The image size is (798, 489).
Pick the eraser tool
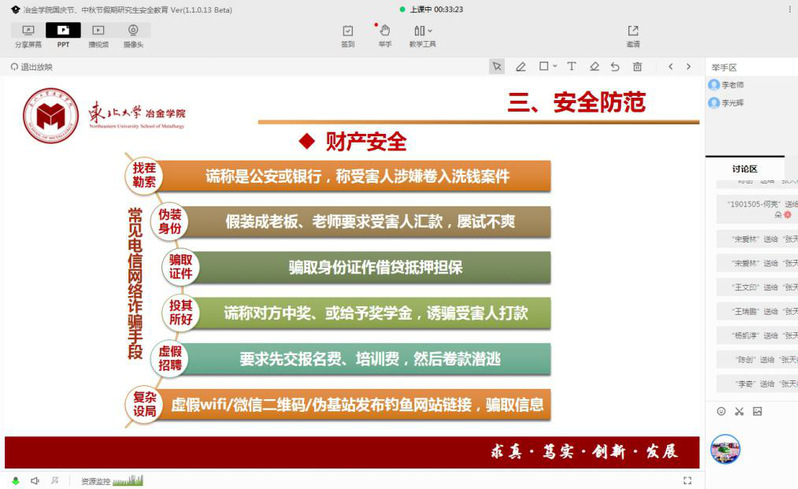[x=594, y=67]
